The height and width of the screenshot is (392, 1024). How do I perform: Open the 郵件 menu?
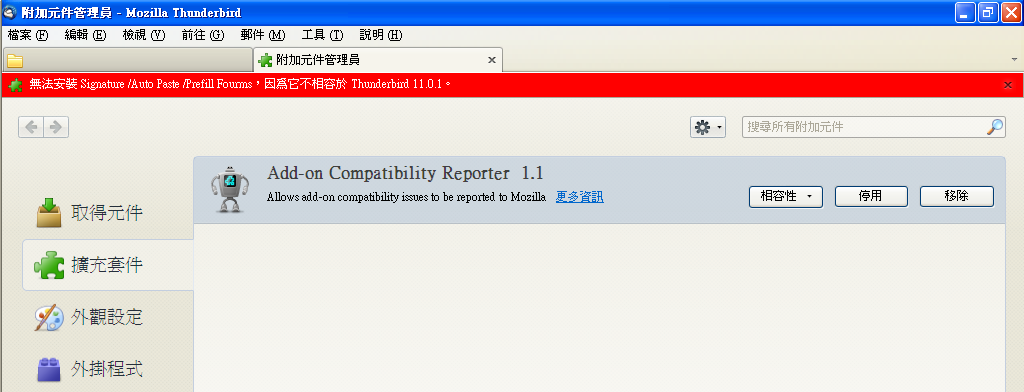tap(263, 35)
